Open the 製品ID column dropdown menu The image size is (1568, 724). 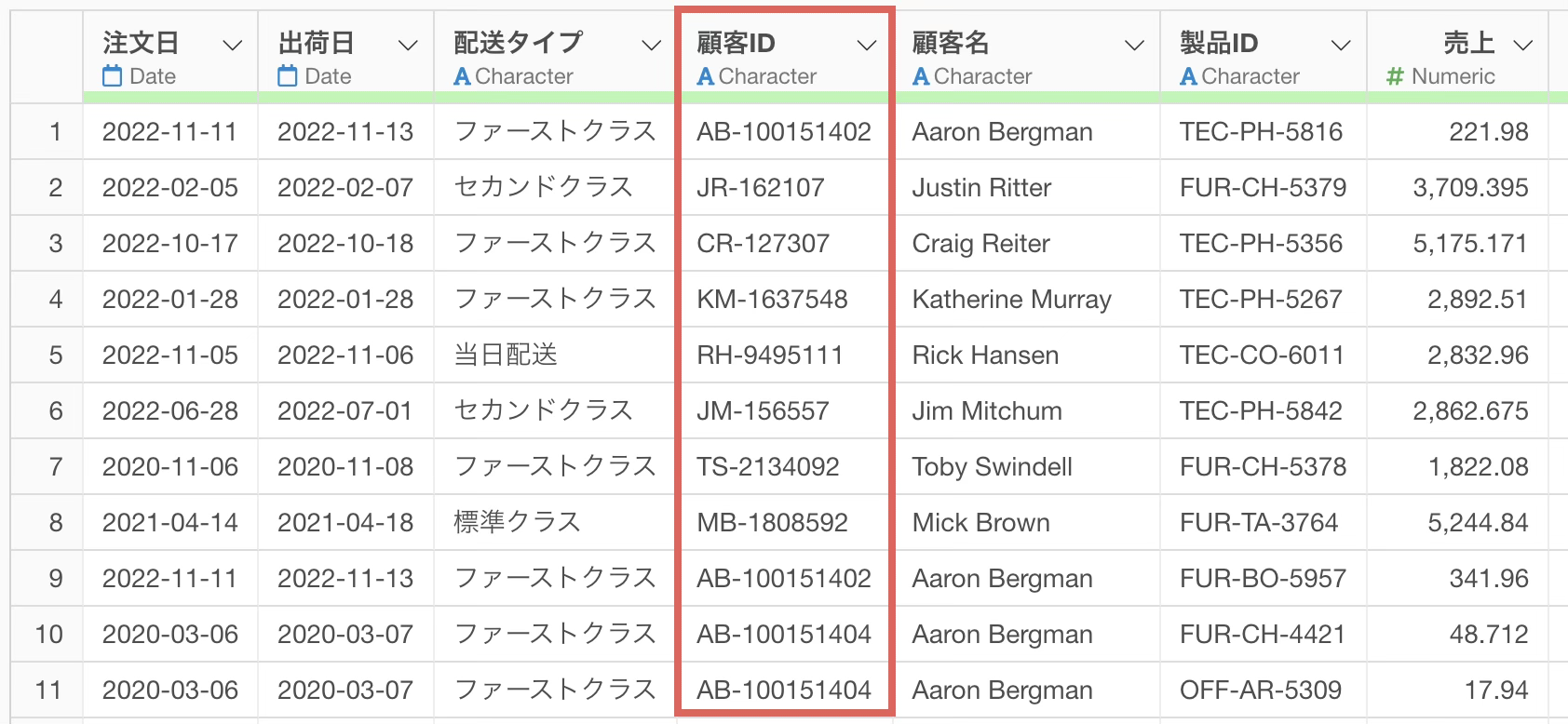tap(1341, 45)
